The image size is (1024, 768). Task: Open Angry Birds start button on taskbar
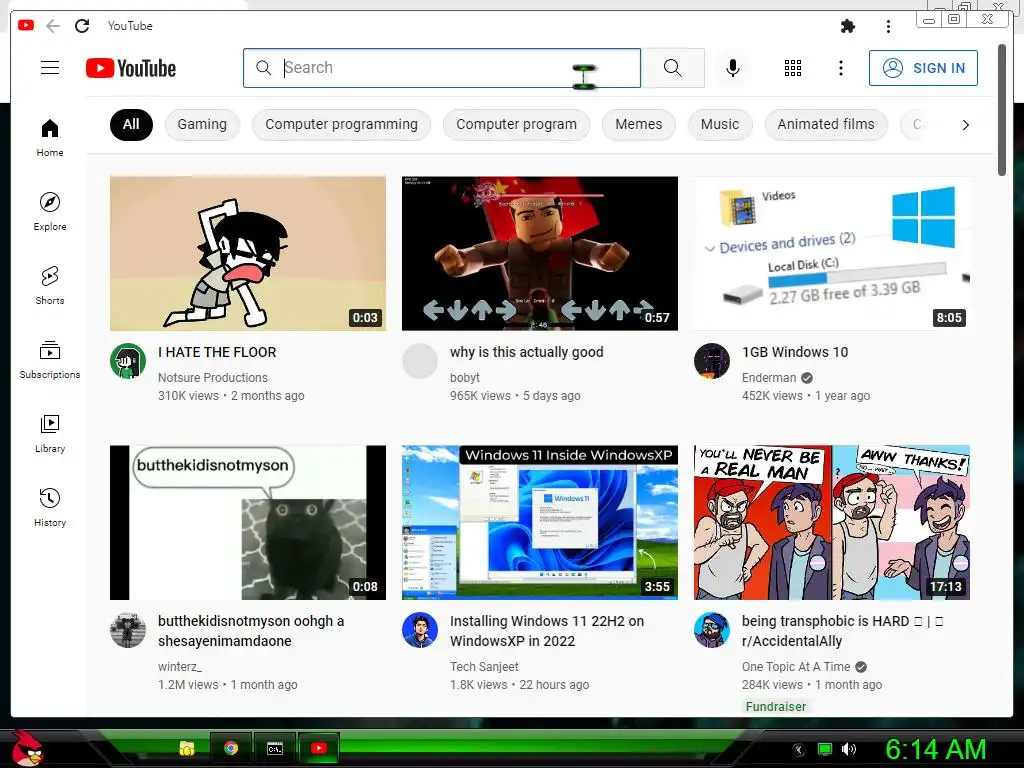(x=27, y=748)
